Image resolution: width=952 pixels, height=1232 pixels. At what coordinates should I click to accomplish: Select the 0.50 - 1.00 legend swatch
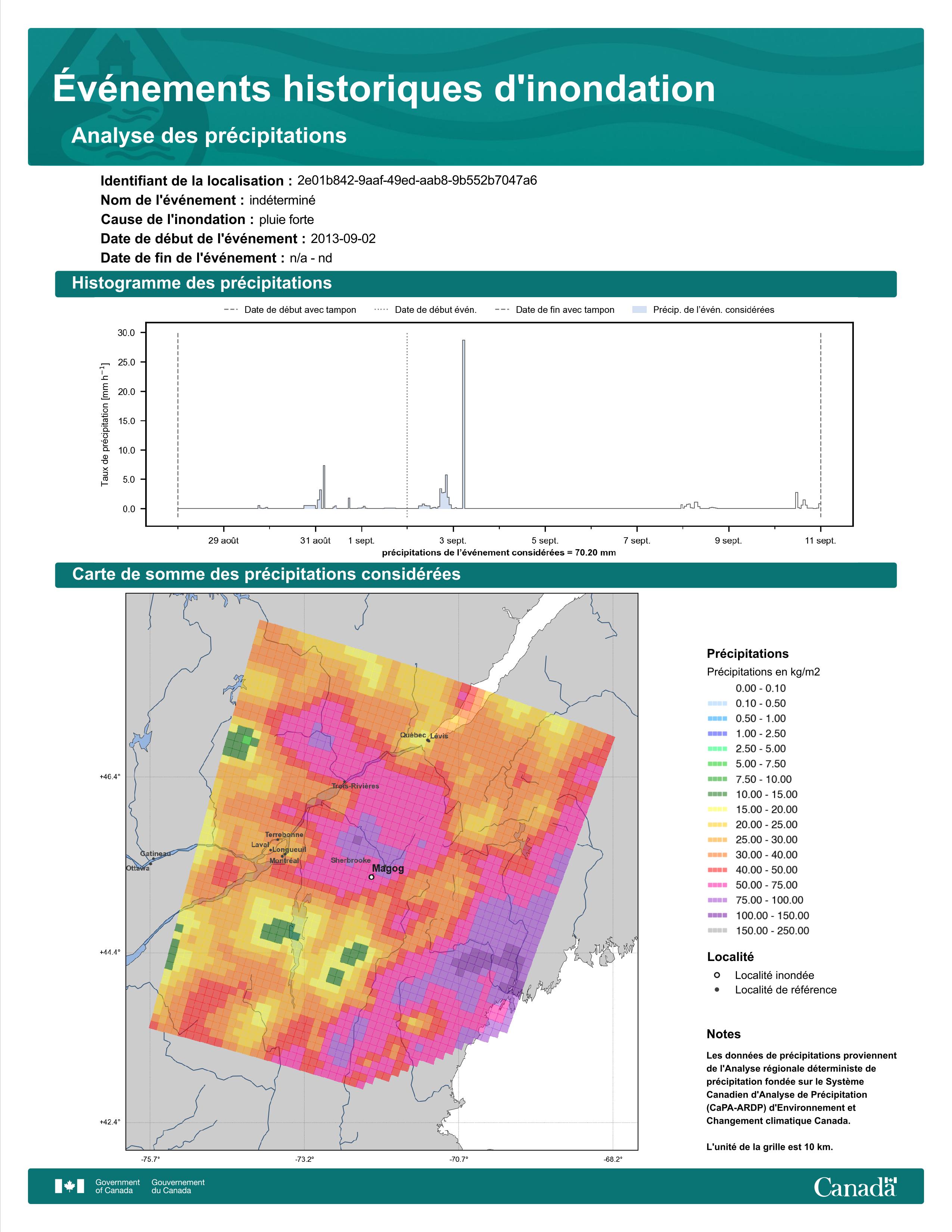(x=717, y=719)
